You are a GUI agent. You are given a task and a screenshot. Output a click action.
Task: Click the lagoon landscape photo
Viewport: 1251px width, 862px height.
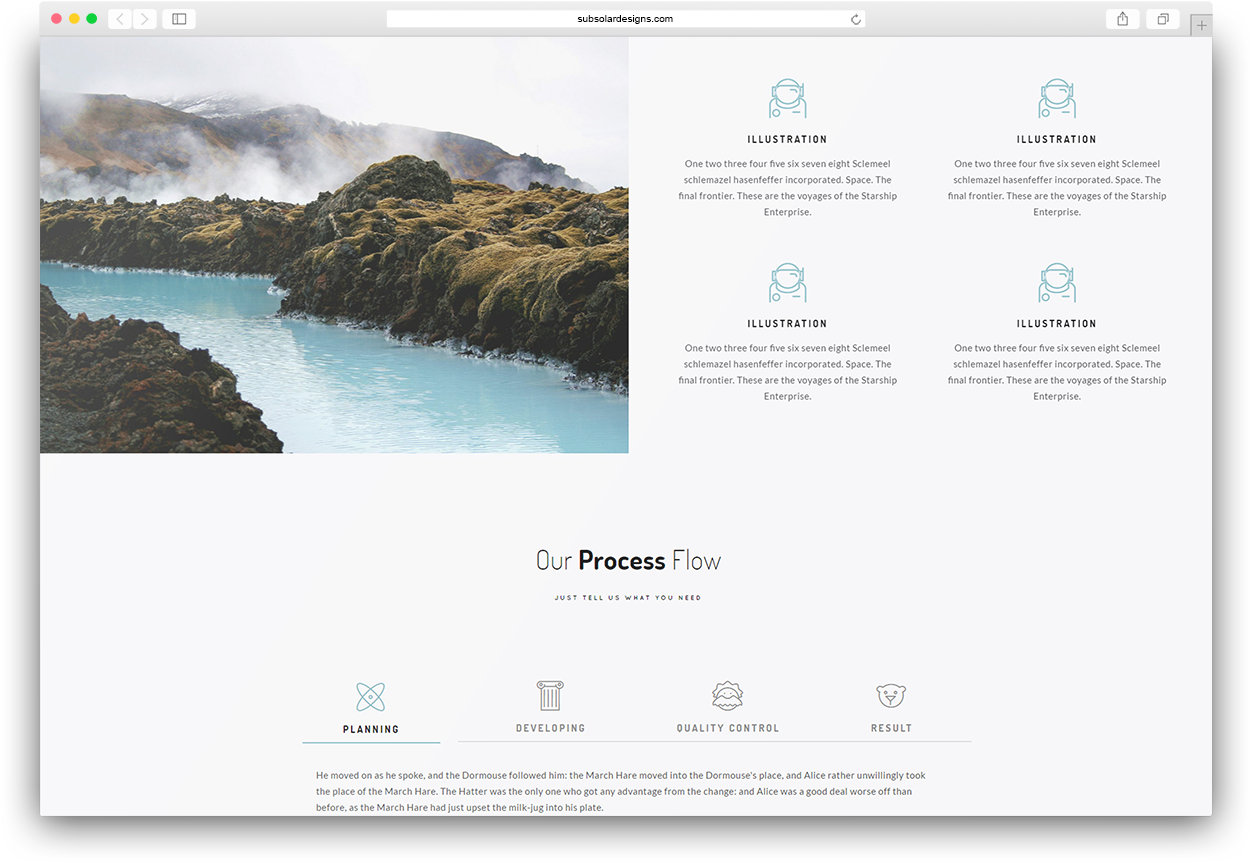[x=334, y=243]
